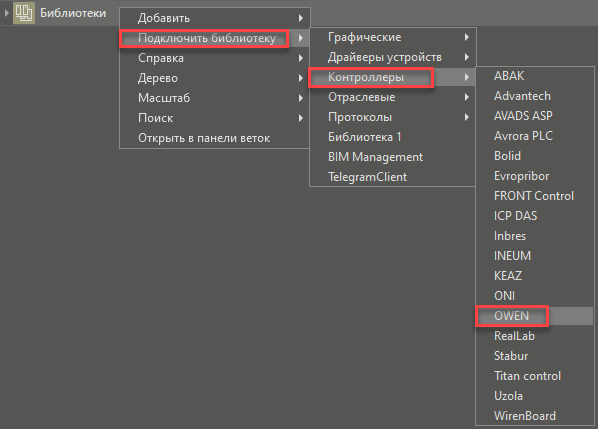This screenshot has height=429, width=598.
Task: Choose Подключить библиотеку menu entry
Action: [x=214, y=38]
